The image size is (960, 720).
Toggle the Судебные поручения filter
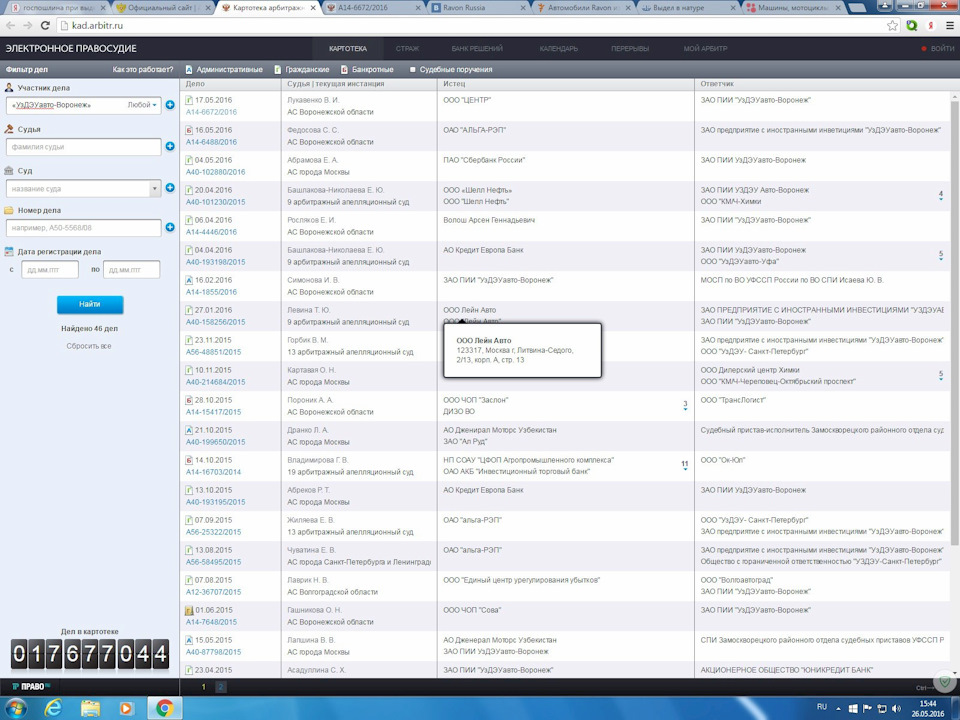[451, 69]
